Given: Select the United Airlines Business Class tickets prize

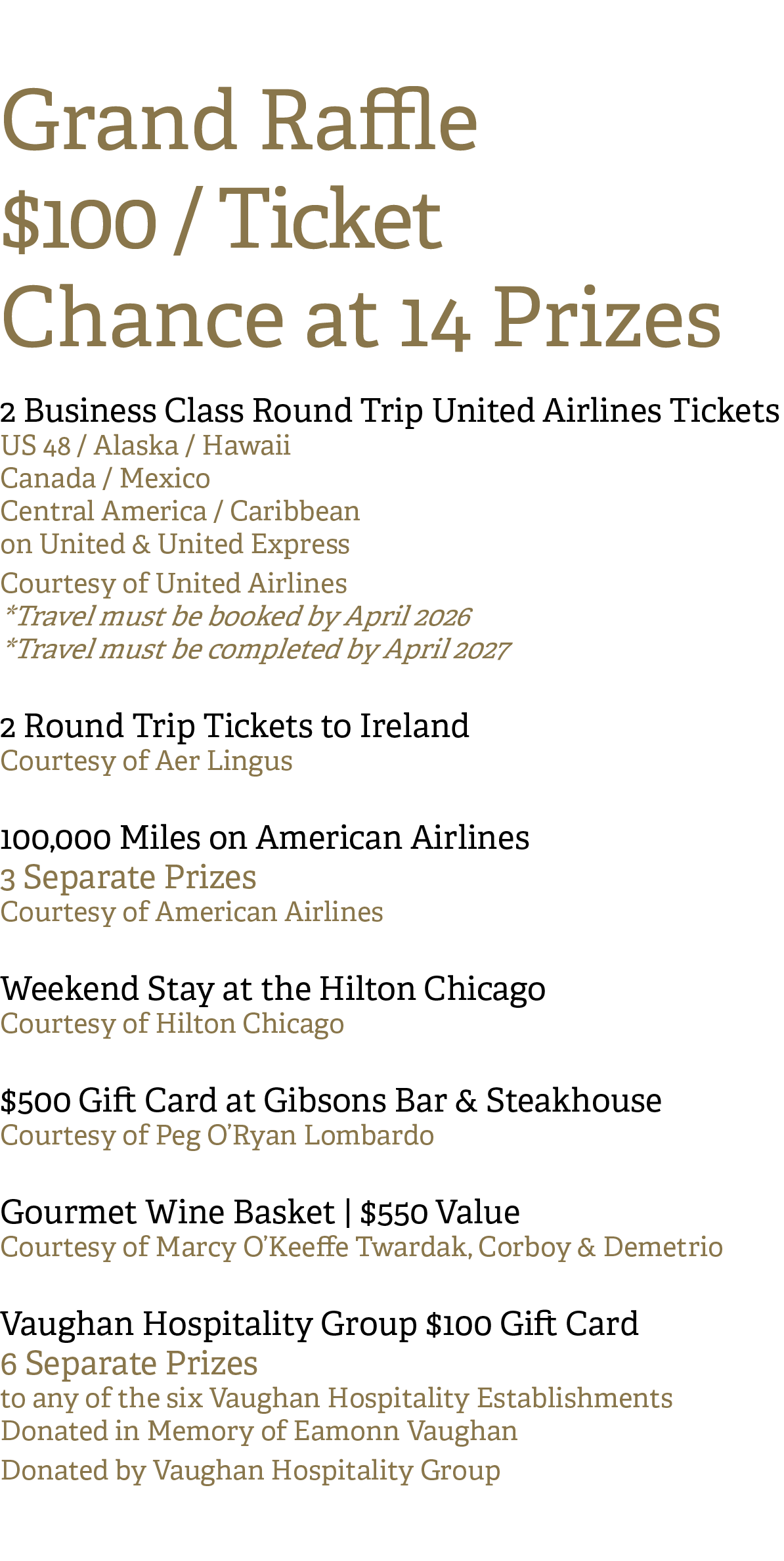Looking at the screenshot, I should 390,411.
